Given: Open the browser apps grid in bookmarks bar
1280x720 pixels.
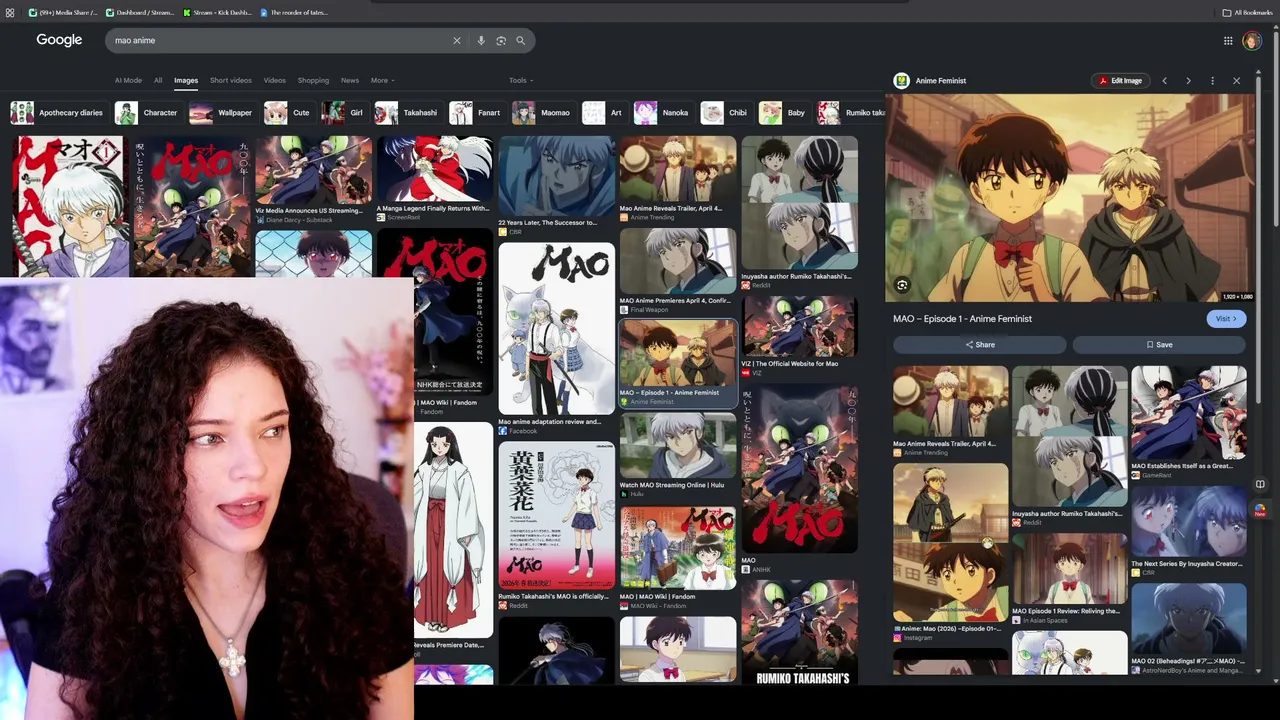Looking at the screenshot, I should (10, 13).
